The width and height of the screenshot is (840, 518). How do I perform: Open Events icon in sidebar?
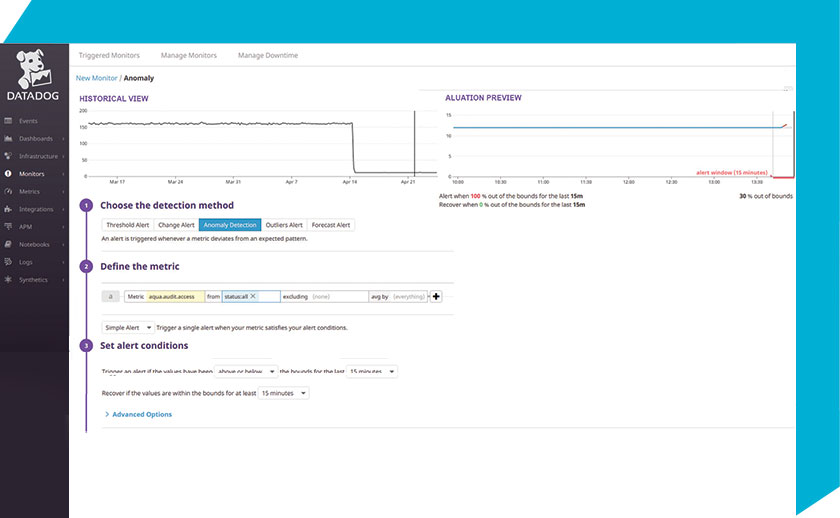point(8,121)
